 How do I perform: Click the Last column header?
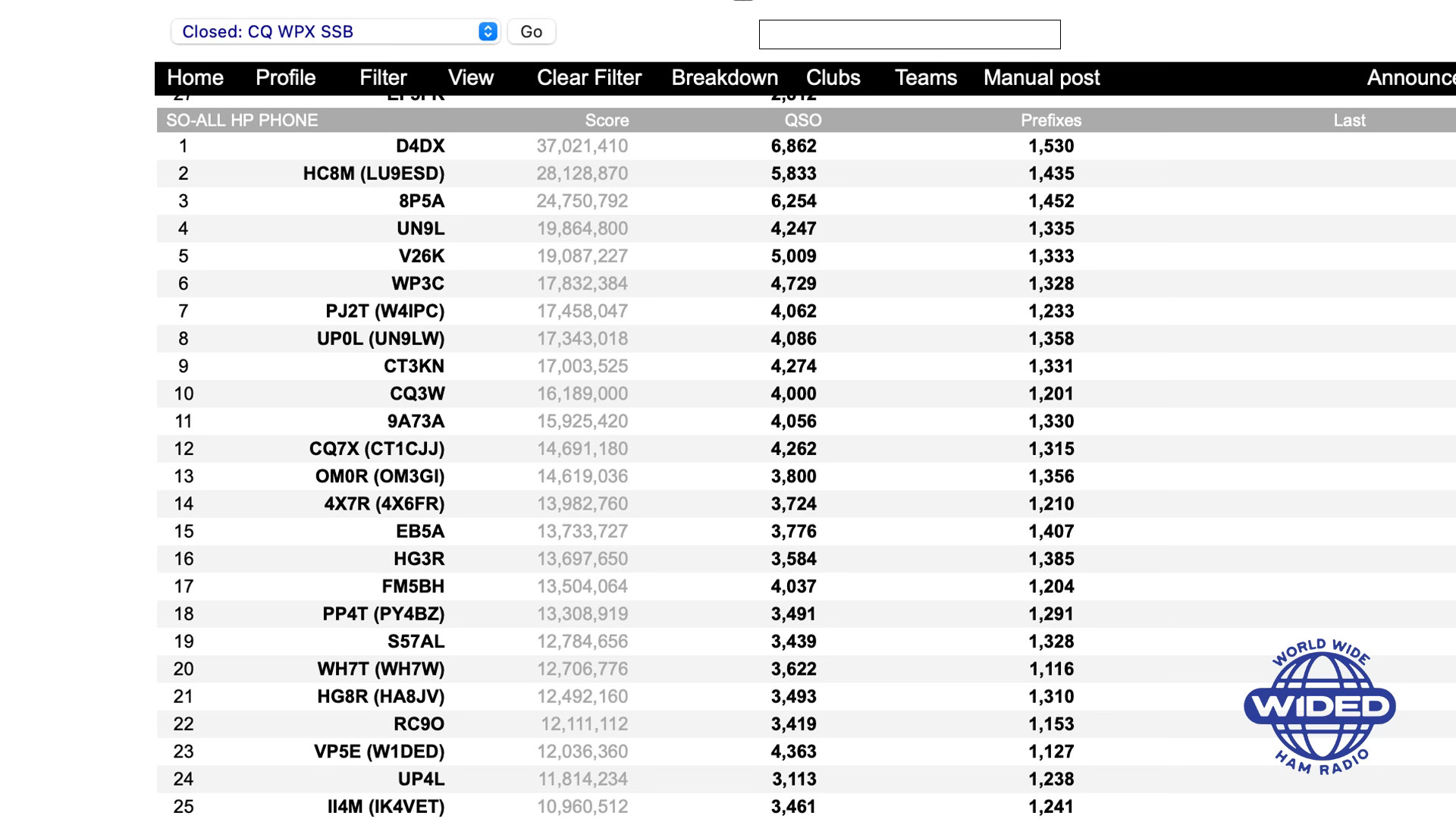[x=1350, y=120]
